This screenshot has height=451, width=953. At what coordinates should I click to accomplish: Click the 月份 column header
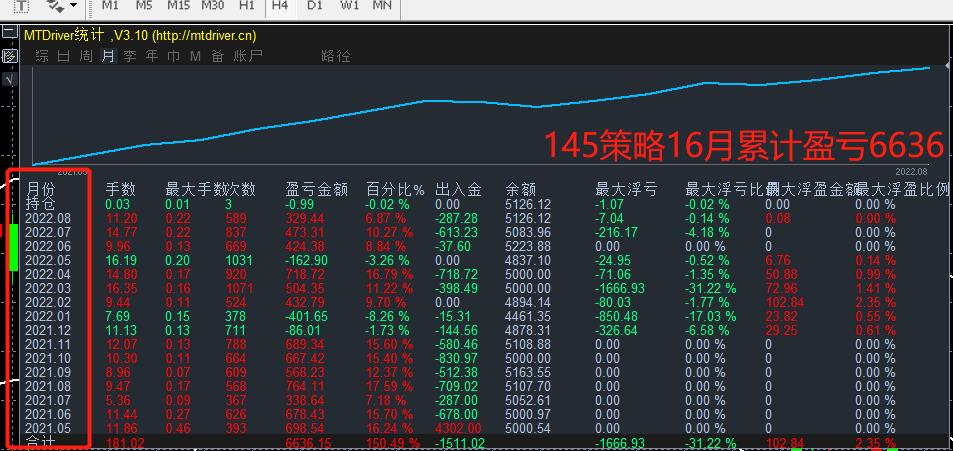tap(41, 189)
